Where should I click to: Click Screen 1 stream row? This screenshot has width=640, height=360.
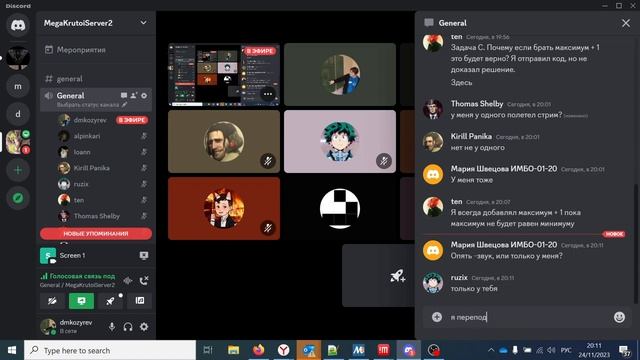[96, 256]
